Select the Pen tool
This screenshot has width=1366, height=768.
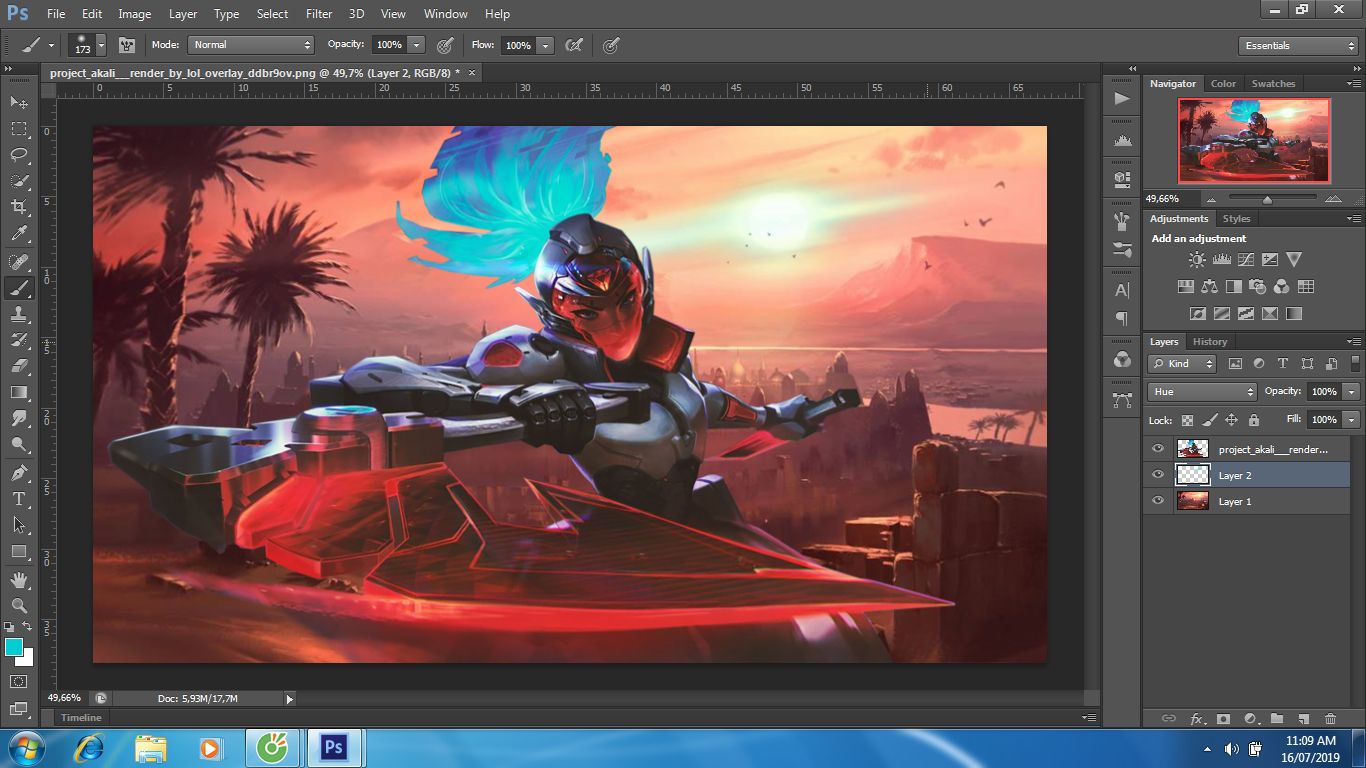tap(19, 472)
